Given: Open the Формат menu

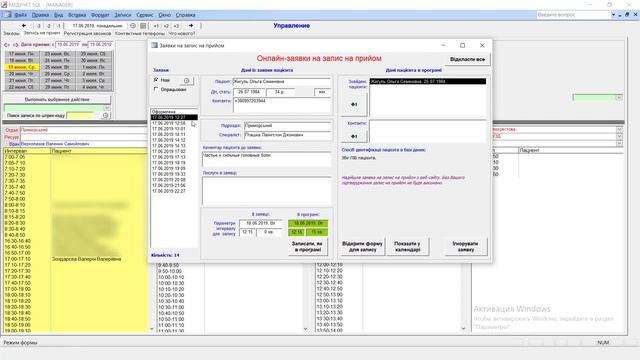Looking at the screenshot, I should pyautogui.click(x=100, y=15).
